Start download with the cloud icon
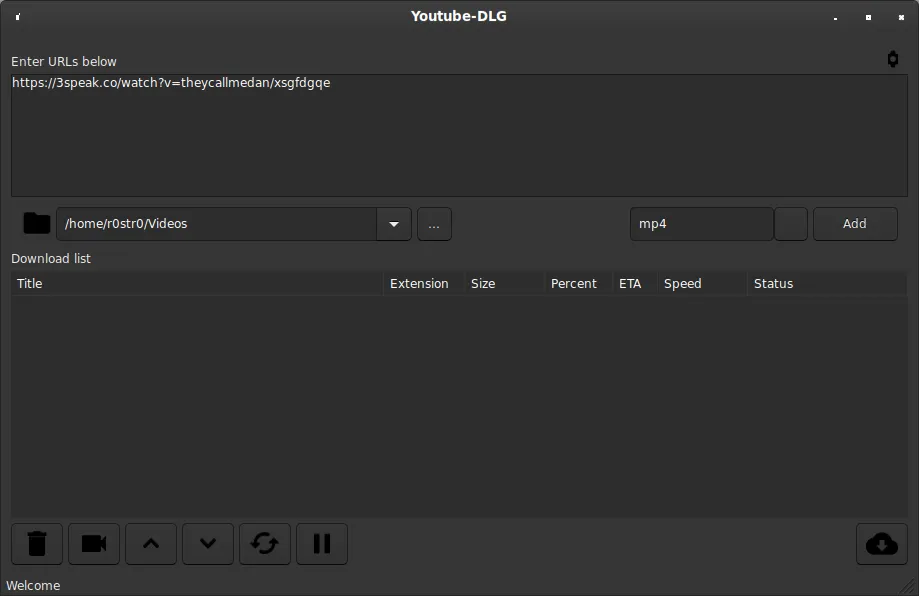The image size is (919, 596). (x=881, y=544)
